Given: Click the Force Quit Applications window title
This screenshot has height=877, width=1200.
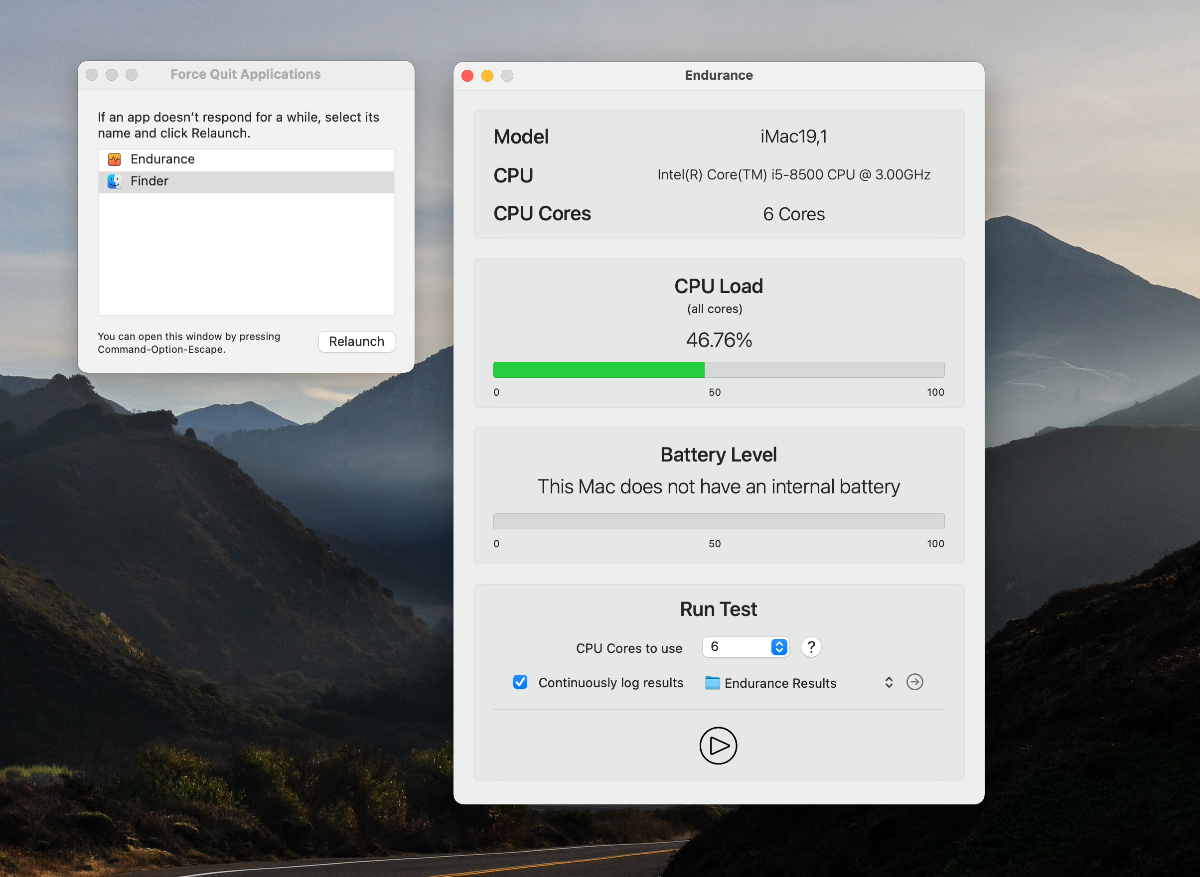Looking at the screenshot, I should 246,74.
